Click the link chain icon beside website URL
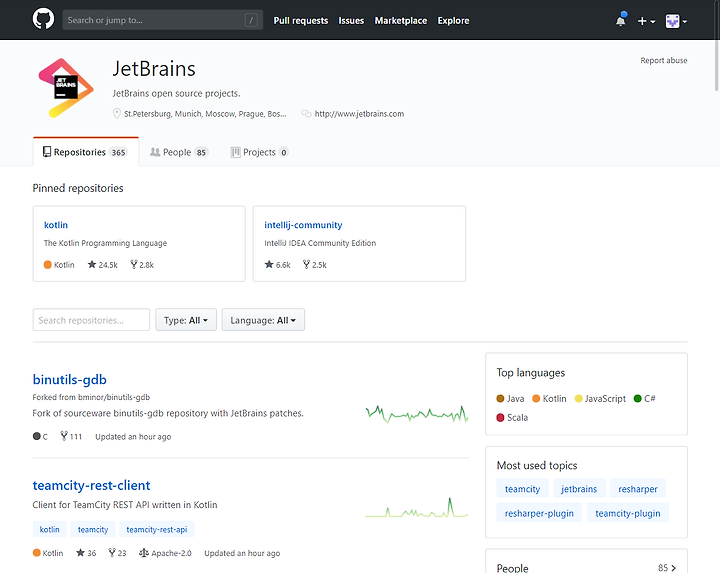The image size is (720, 573). (x=306, y=113)
